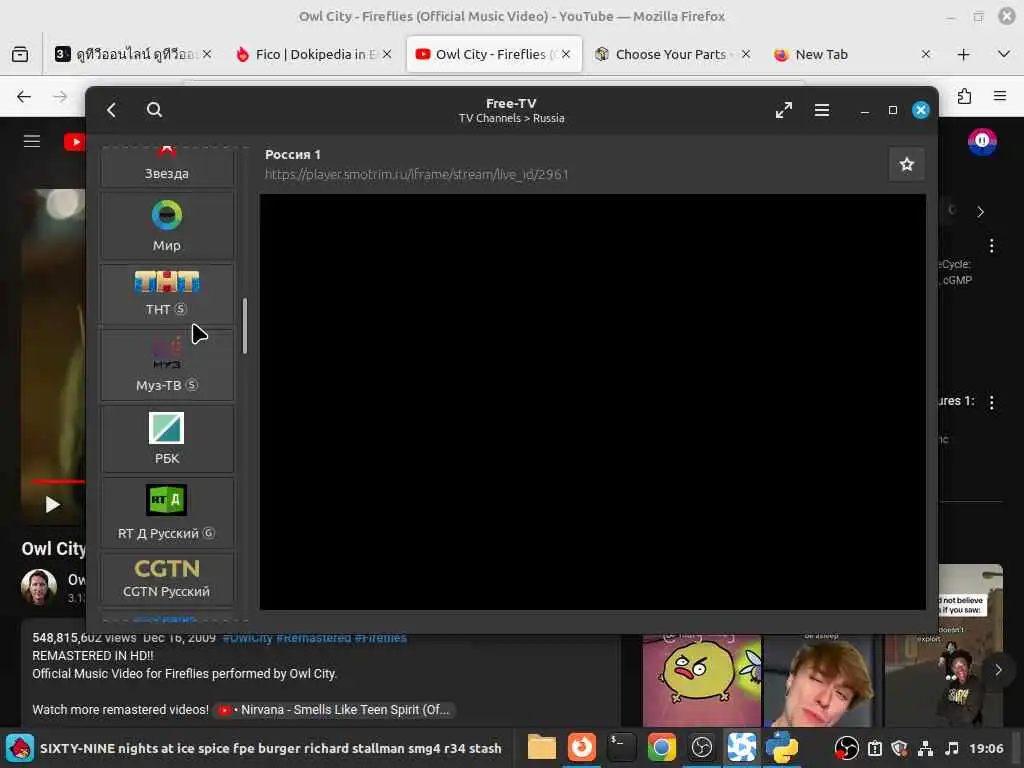The width and height of the screenshot is (1024, 768).
Task: Open the orange swirl taskbar app
Action: tap(581, 748)
